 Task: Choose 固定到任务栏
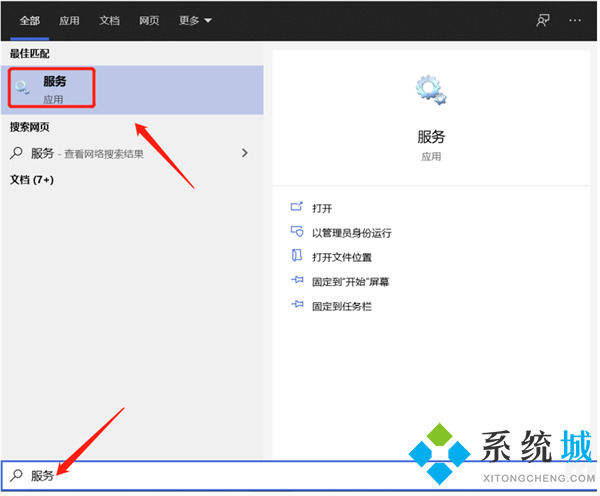coord(342,307)
